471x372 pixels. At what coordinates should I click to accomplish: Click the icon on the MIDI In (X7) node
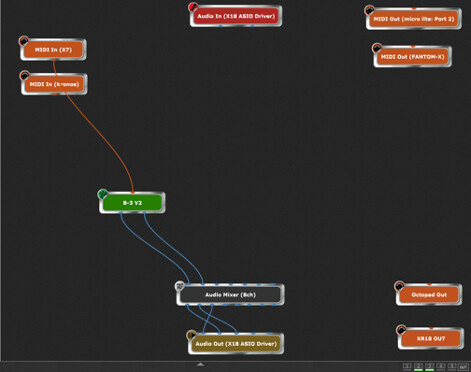[24, 41]
